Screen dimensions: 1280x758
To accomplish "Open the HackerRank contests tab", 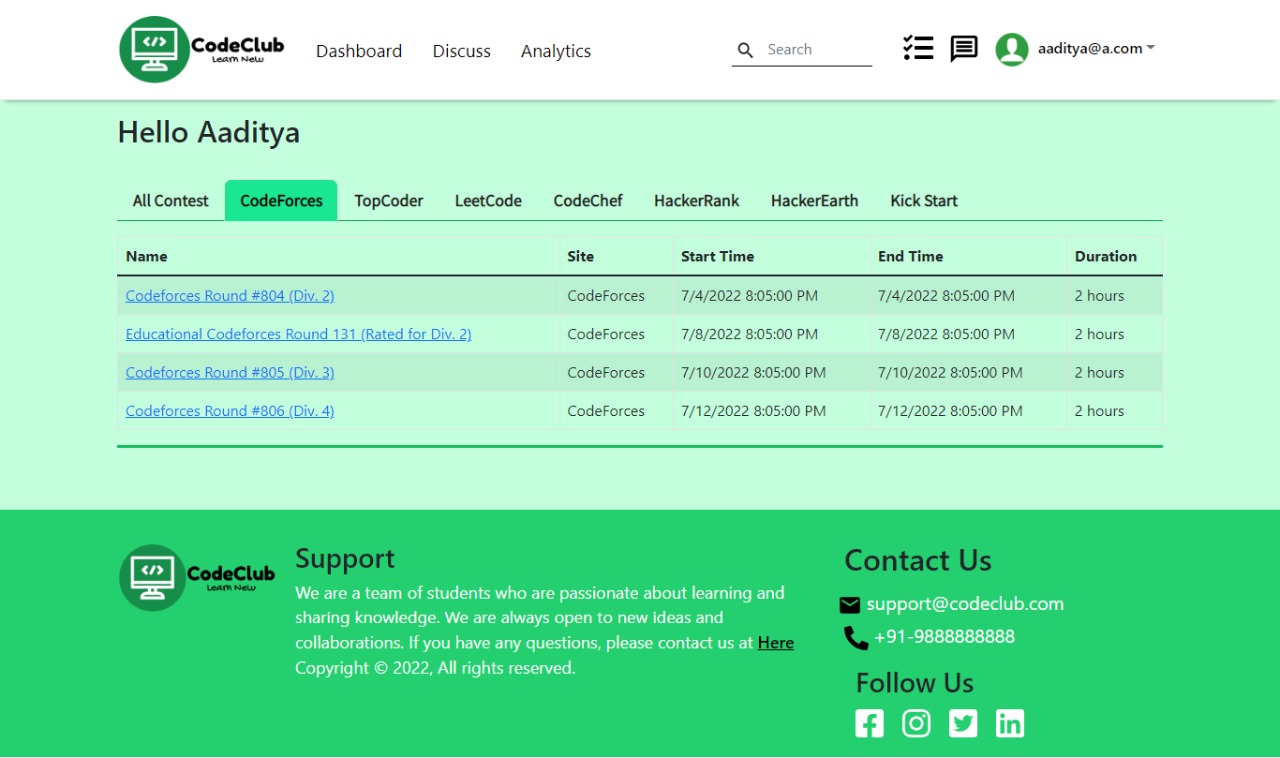I will [x=696, y=200].
